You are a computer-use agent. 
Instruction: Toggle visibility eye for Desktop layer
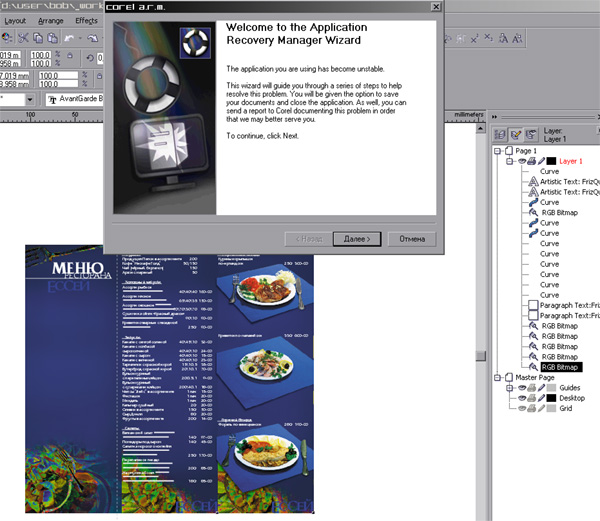(x=522, y=398)
